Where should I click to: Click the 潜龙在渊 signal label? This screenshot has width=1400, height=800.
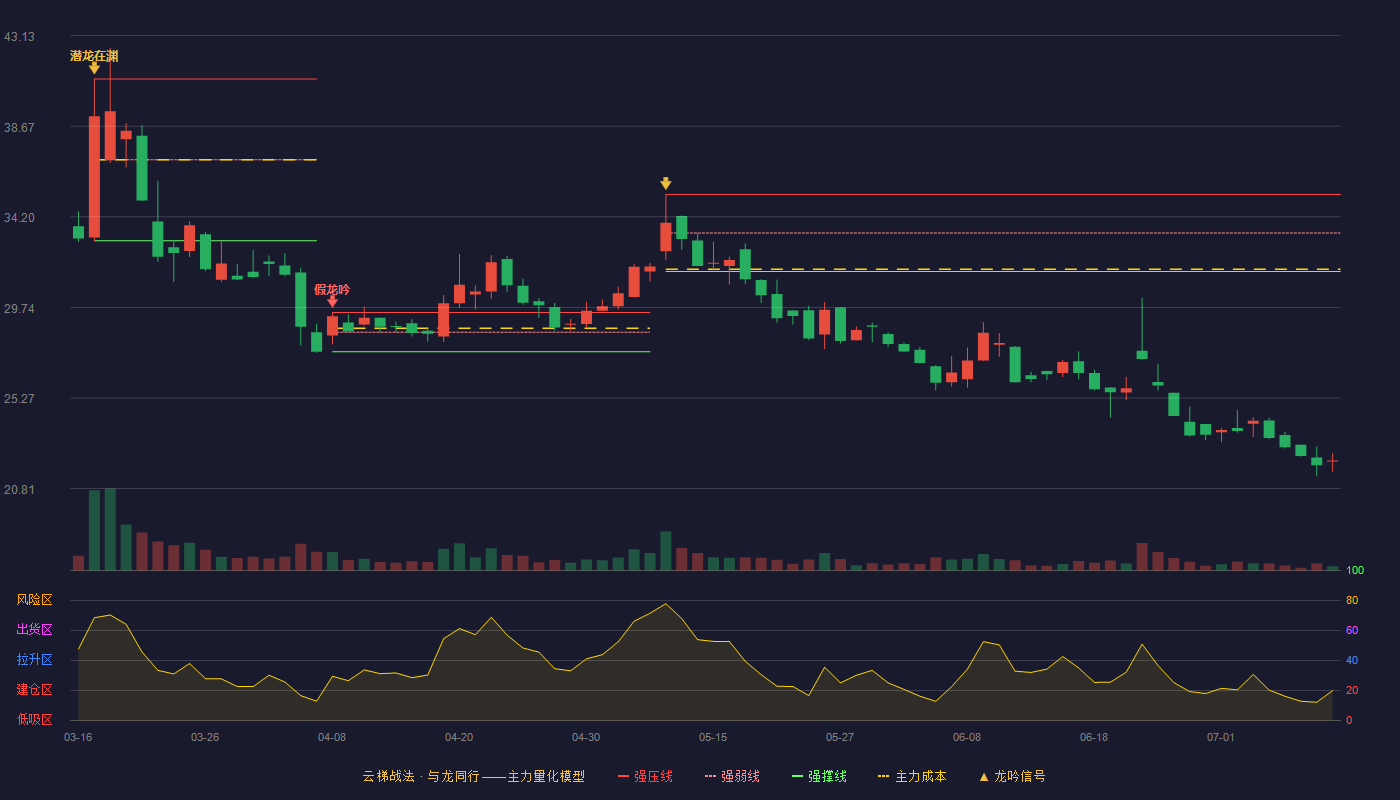94,56
